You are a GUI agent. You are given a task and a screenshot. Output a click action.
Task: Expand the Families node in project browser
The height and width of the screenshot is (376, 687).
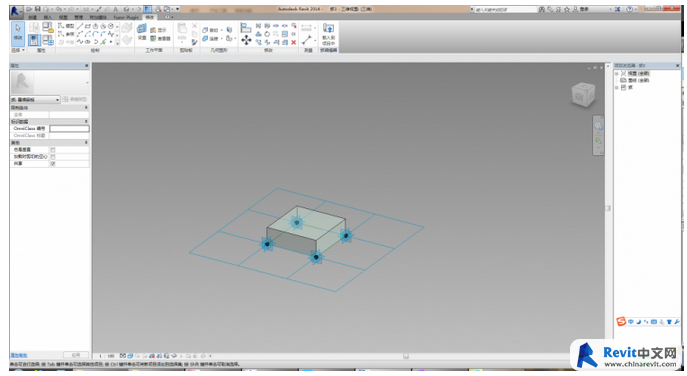[616, 88]
